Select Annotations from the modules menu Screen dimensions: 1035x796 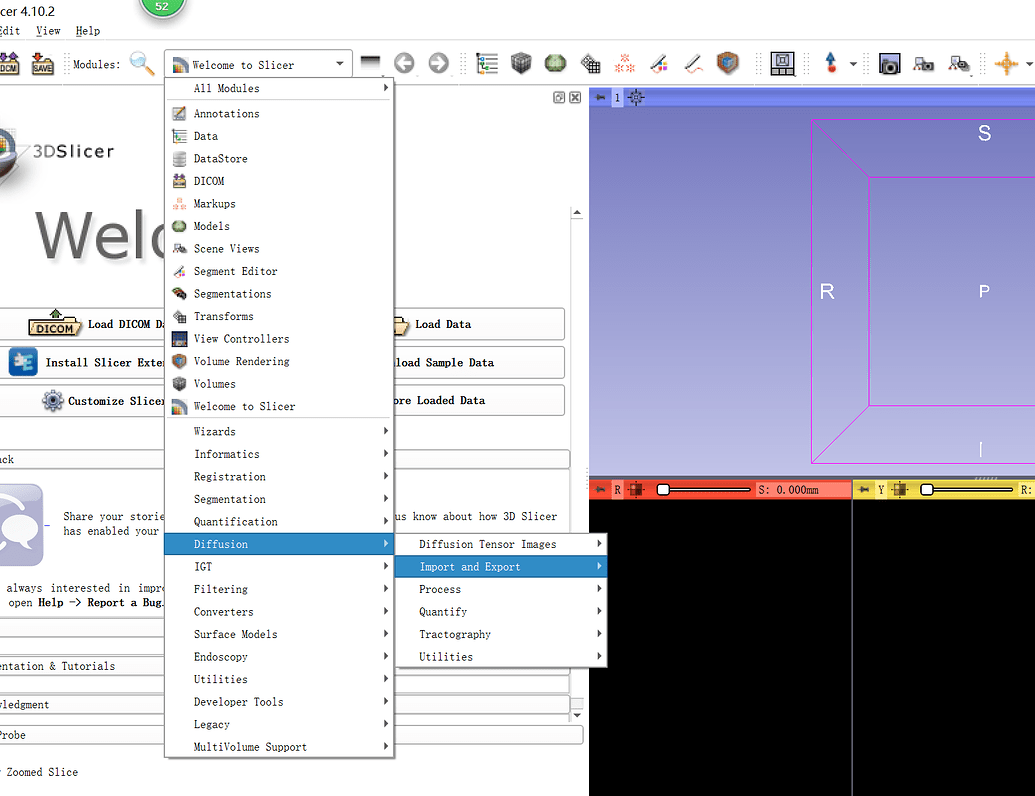point(280,114)
